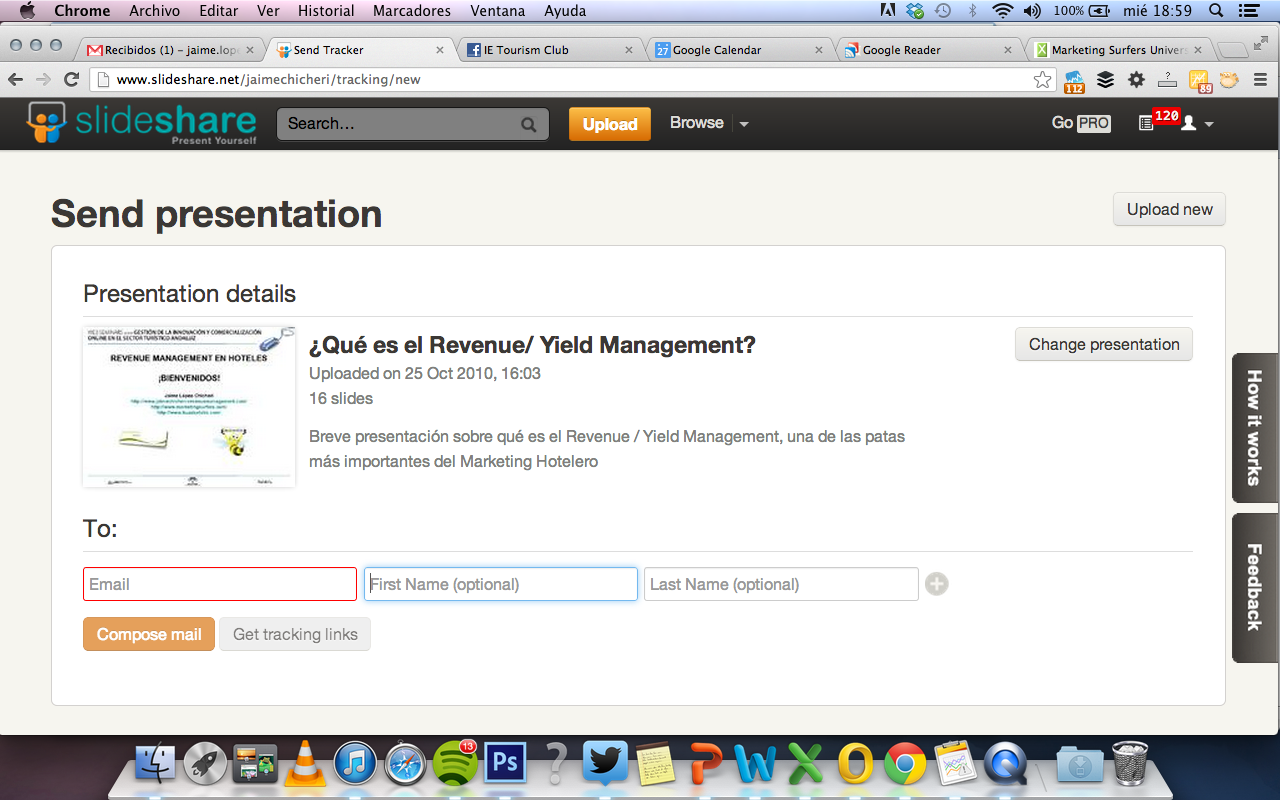The width and height of the screenshot is (1280, 800).
Task: Open QuickTime Player from dock
Action: pyautogui.click(x=1005, y=765)
